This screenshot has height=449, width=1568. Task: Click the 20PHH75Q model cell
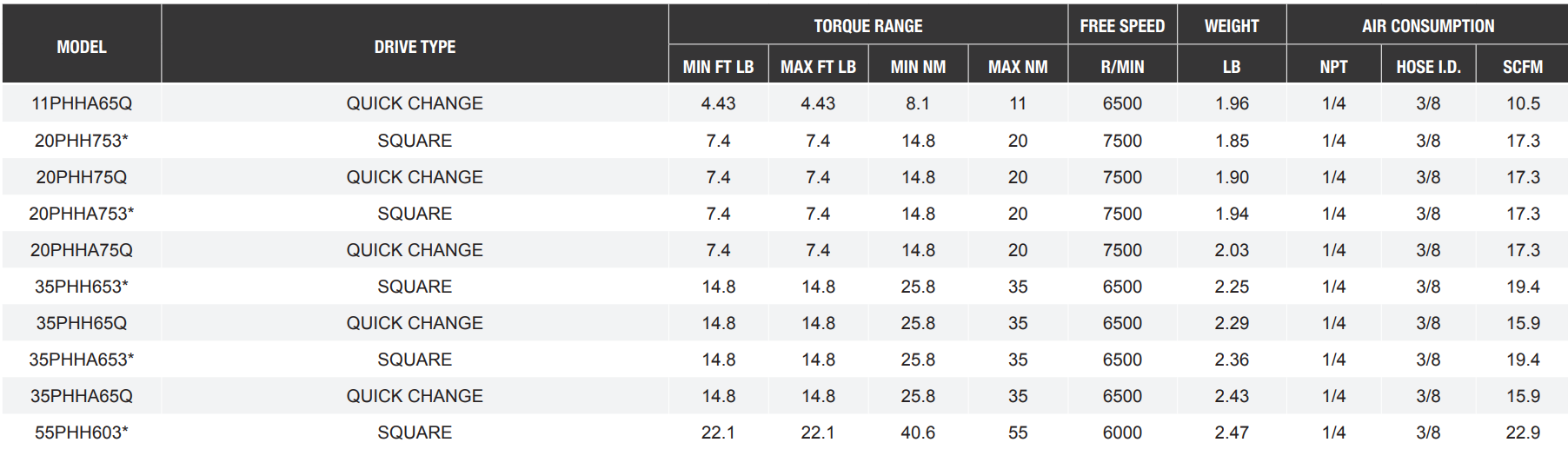[82, 177]
